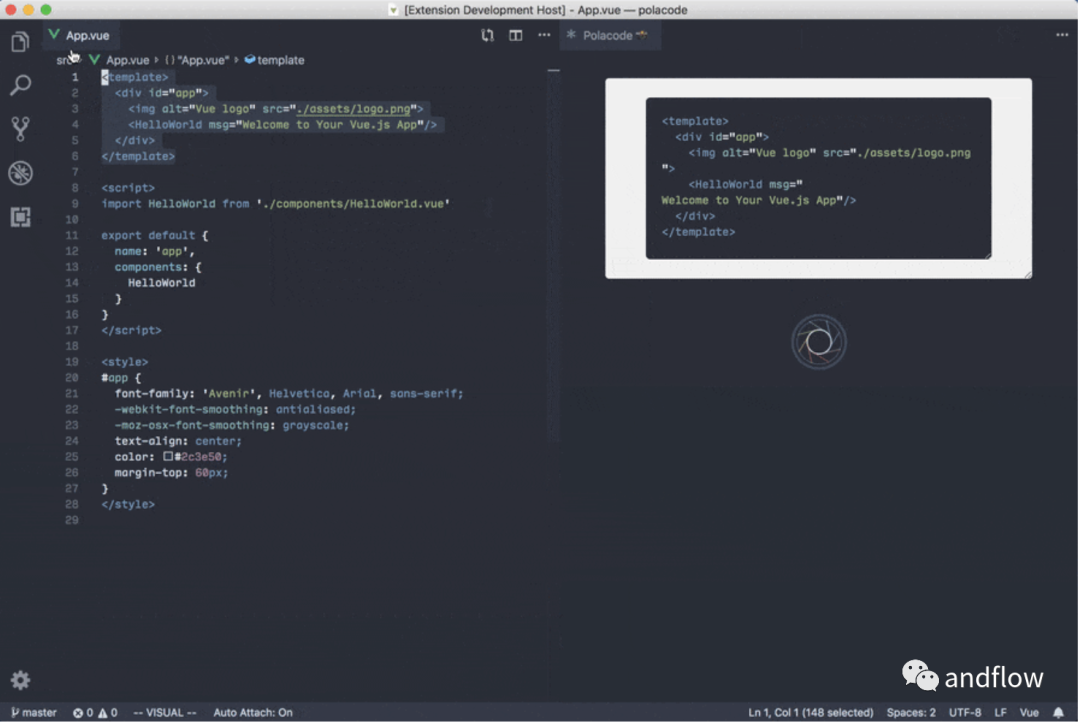Viewport: 1080px width, 723px height.
Task: Open the Extensions view in activity bar
Action: (21, 217)
